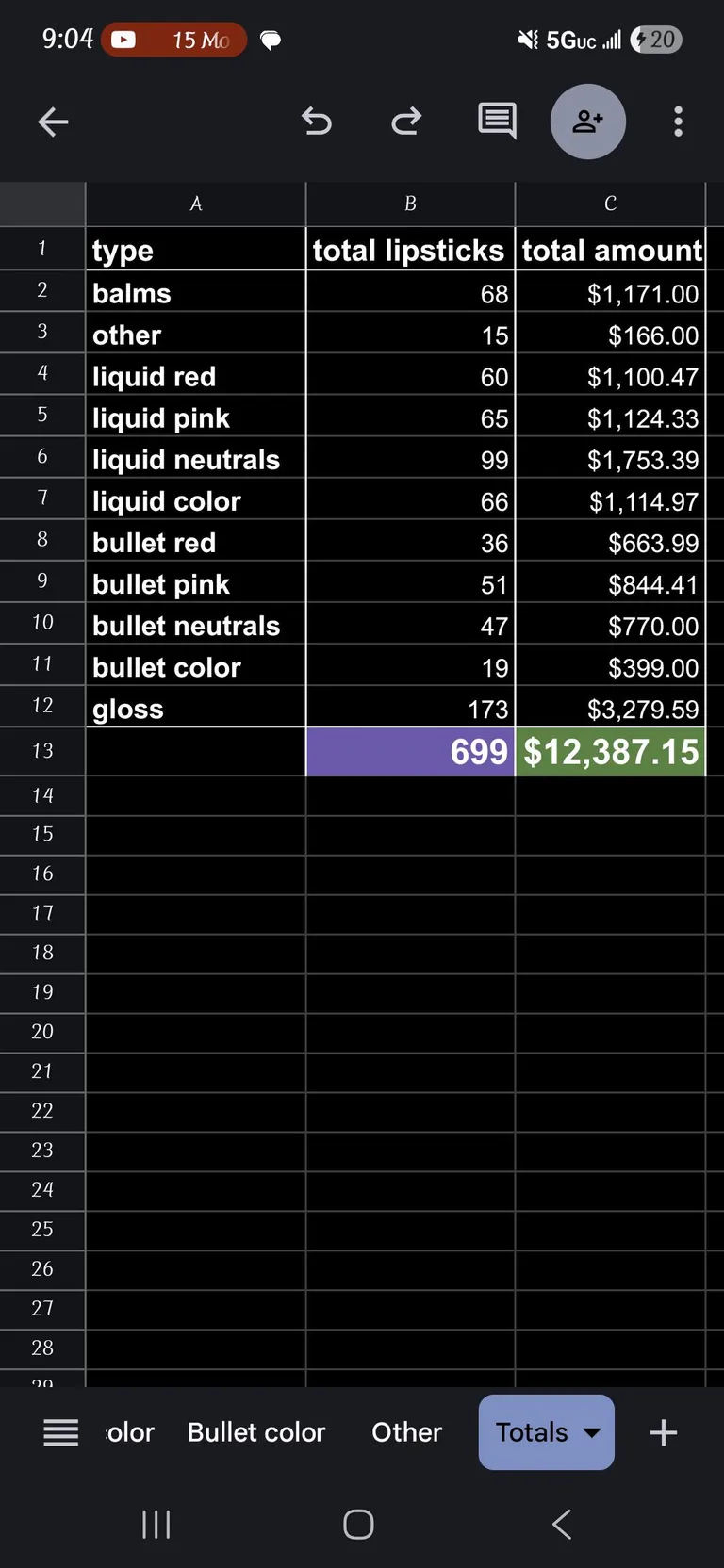Select all cells in column B
724x1568 pixels.
click(x=410, y=204)
